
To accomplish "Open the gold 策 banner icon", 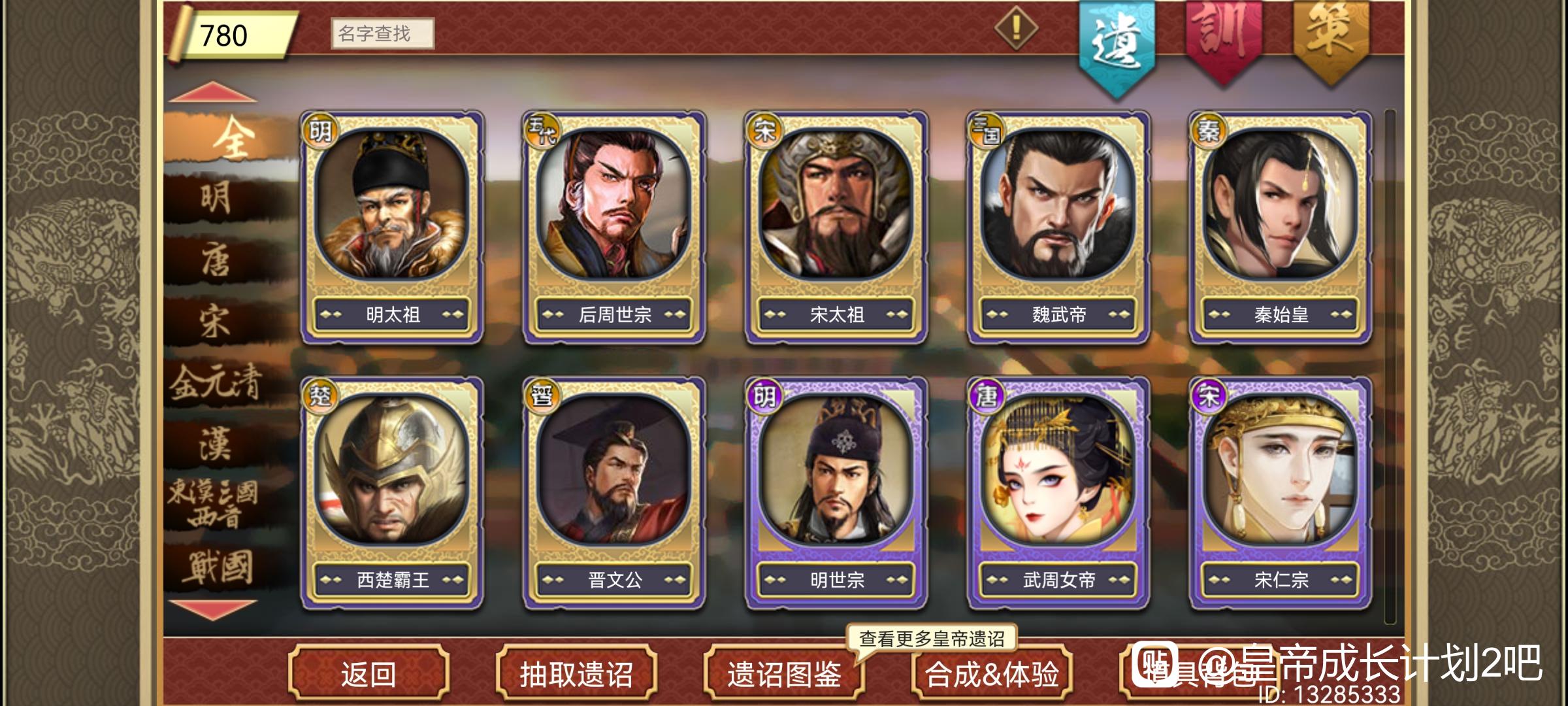I will coord(1330,41).
